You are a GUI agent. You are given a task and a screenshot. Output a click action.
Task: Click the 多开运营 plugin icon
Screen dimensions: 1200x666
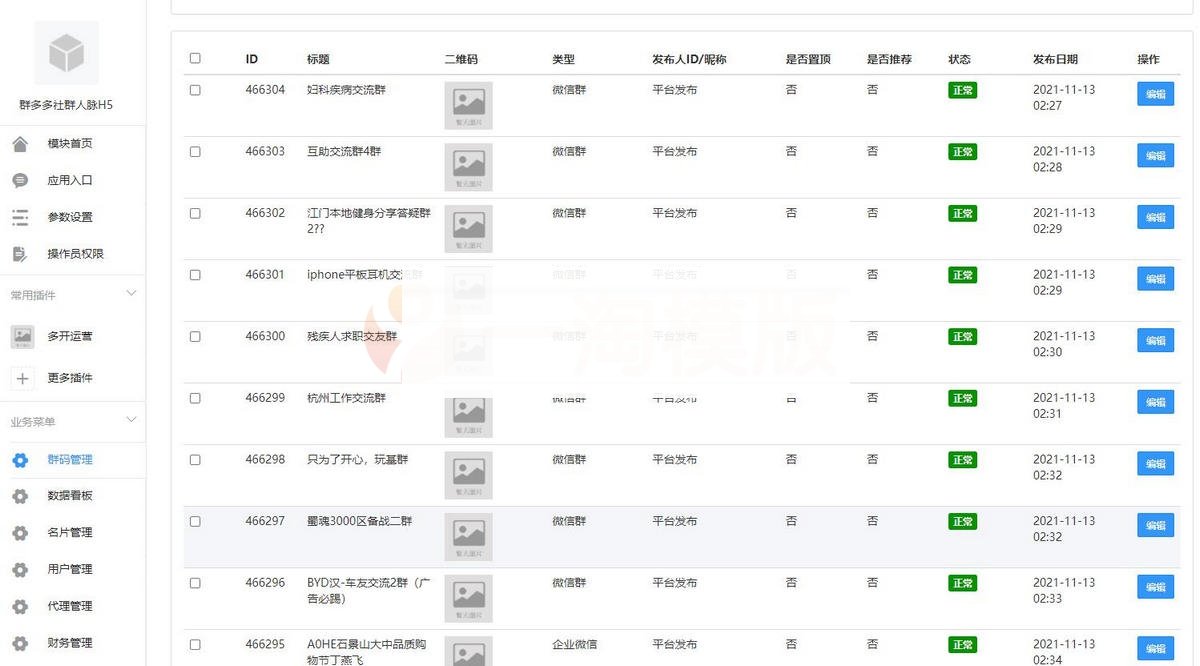(x=22, y=337)
